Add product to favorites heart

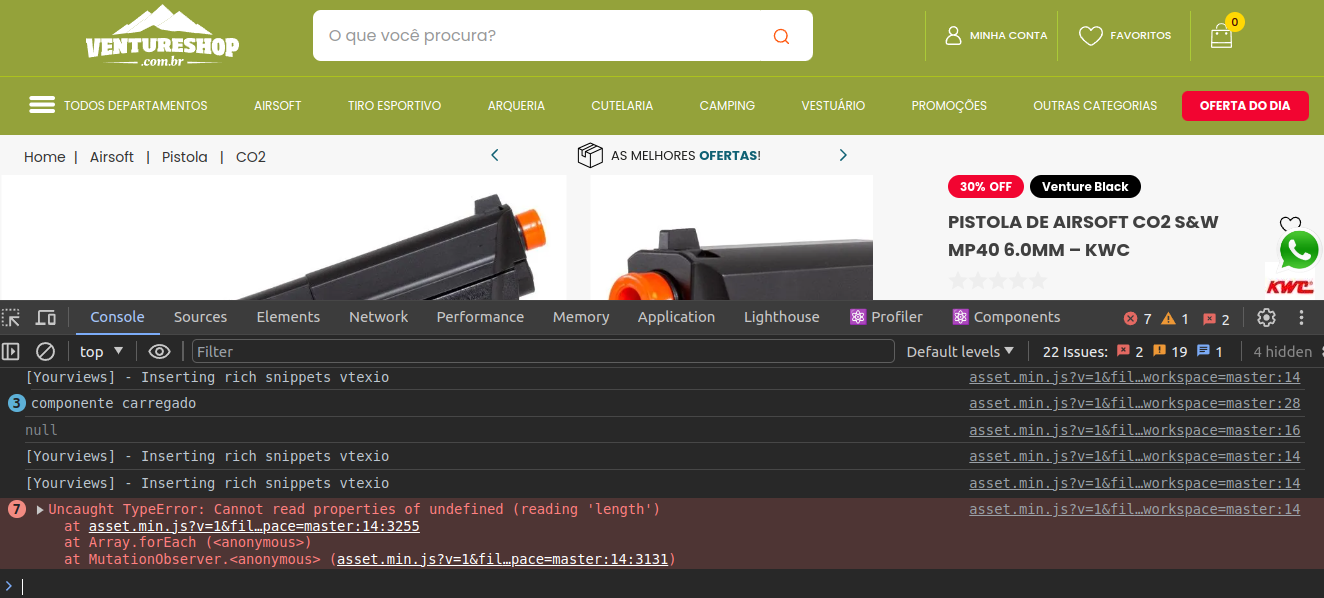coord(1290,224)
